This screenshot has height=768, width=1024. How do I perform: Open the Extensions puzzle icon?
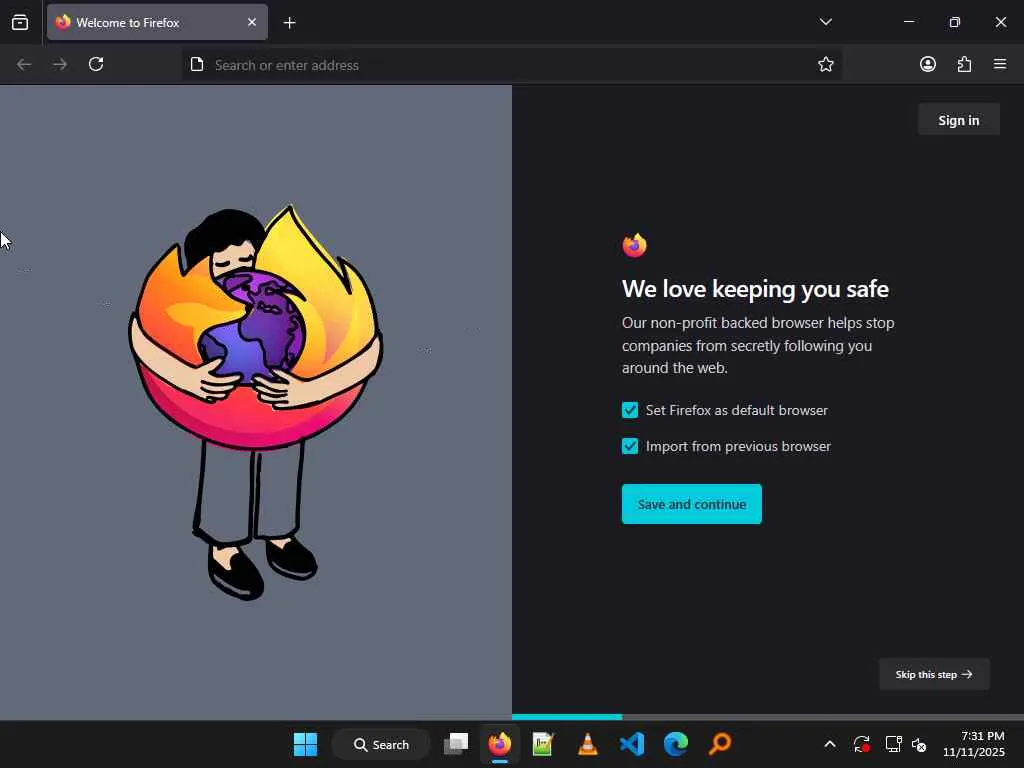click(x=964, y=64)
